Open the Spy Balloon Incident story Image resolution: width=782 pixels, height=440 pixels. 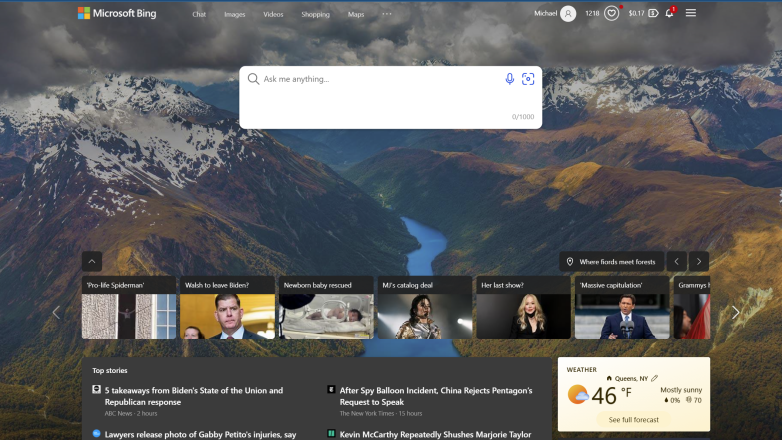point(436,396)
